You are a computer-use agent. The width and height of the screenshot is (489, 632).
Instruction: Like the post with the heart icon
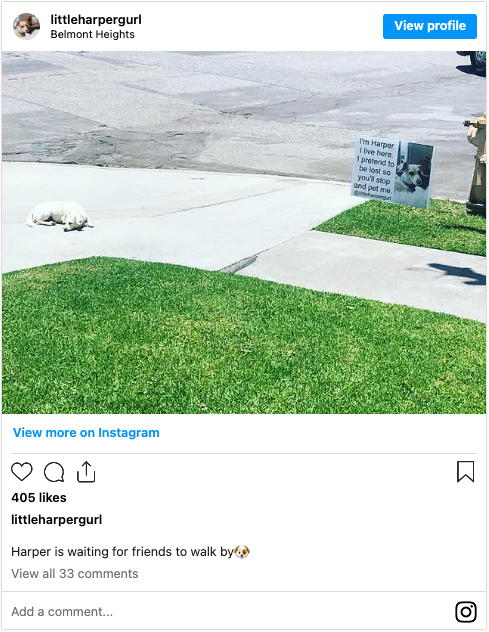coord(22,472)
